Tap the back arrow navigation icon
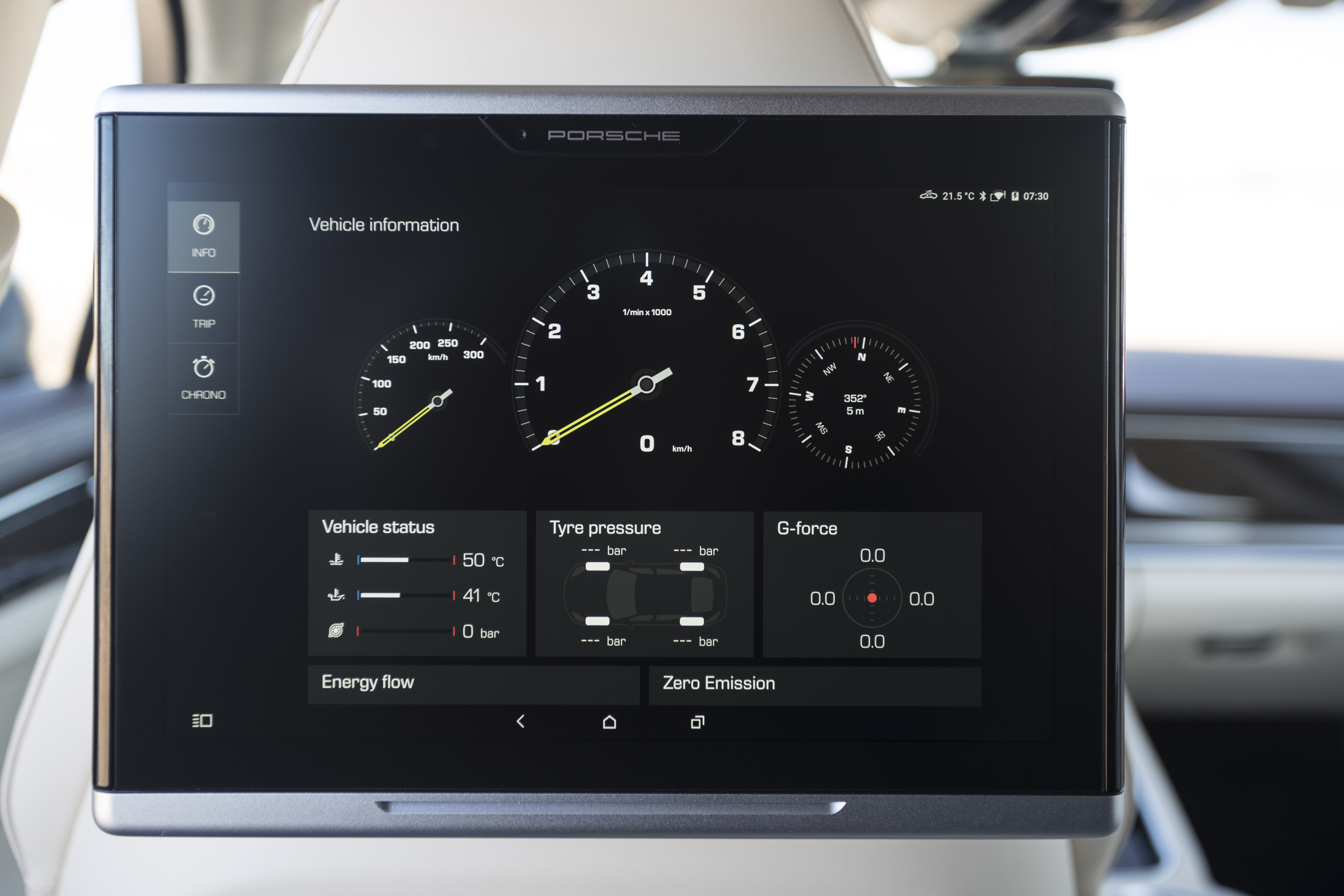This screenshot has width=1344, height=896. 520,722
